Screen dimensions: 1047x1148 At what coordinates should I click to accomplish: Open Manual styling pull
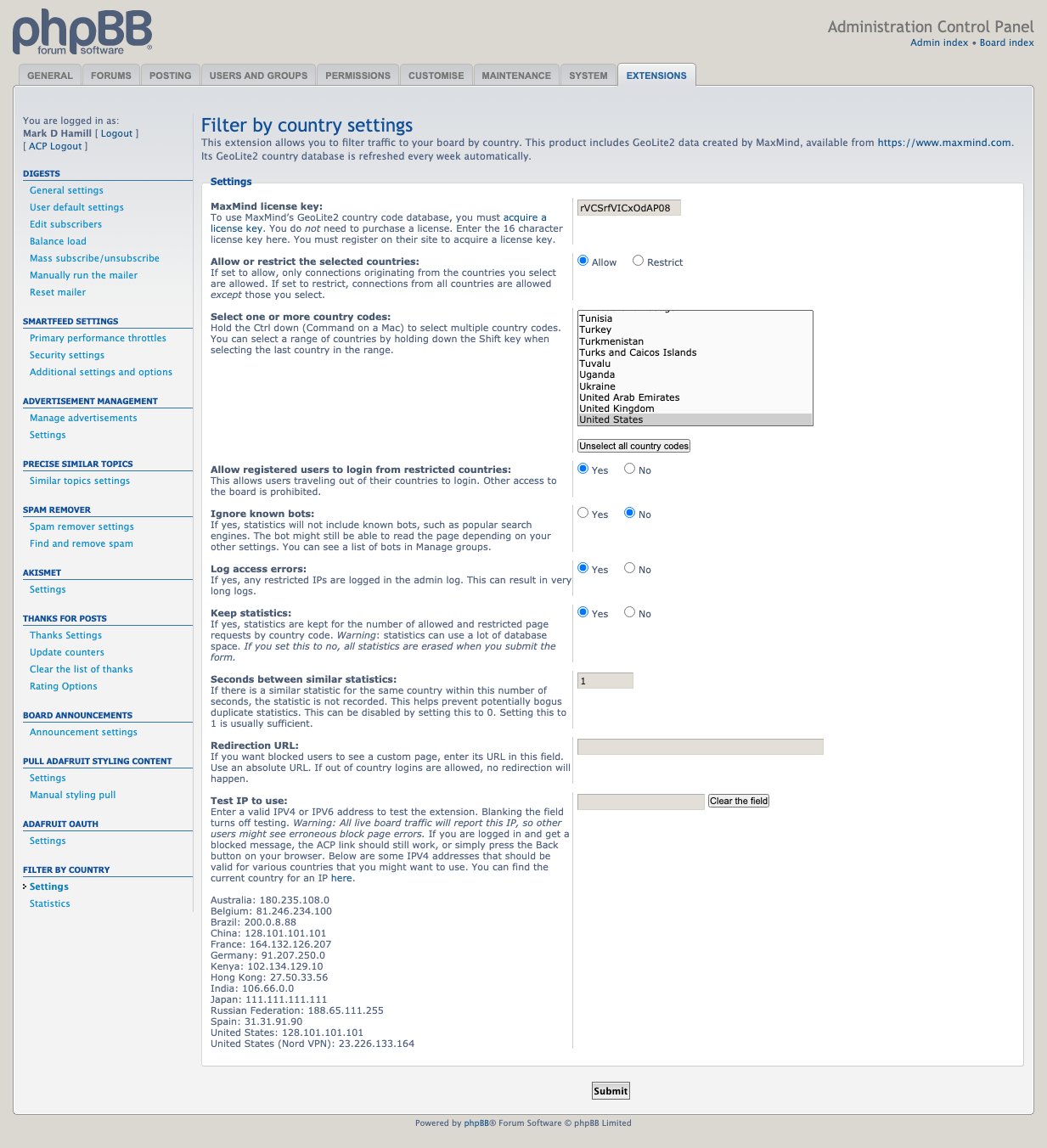click(x=72, y=795)
